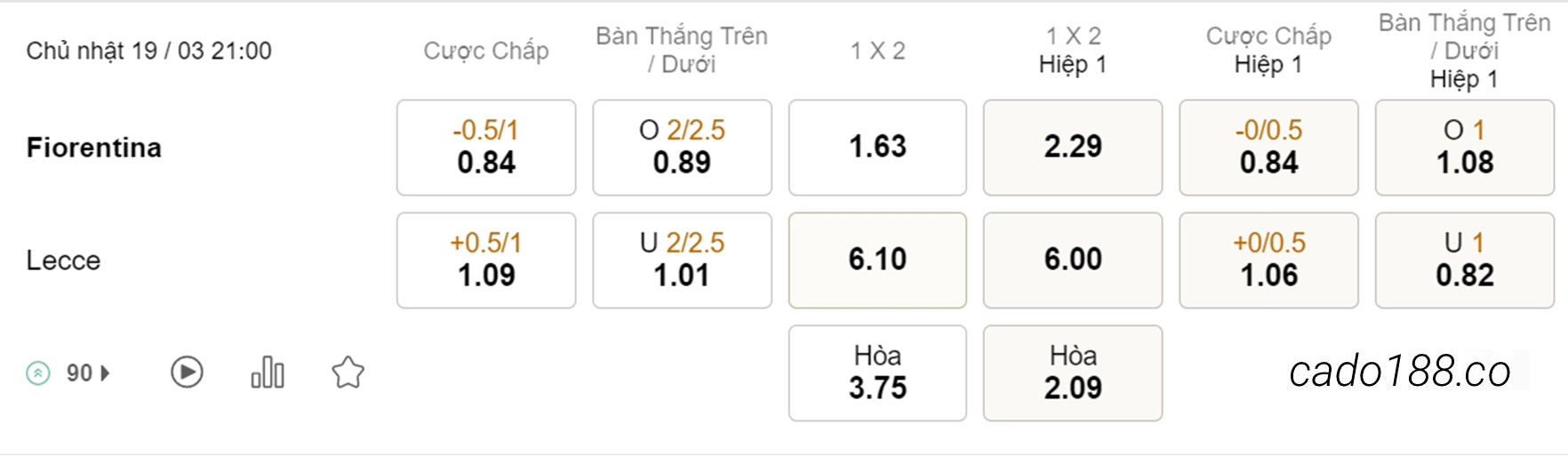Viewport: 1568px width, 457px height.
Task: Choose first-half Fiorentina win 2.29
Action: (x=1073, y=148)
